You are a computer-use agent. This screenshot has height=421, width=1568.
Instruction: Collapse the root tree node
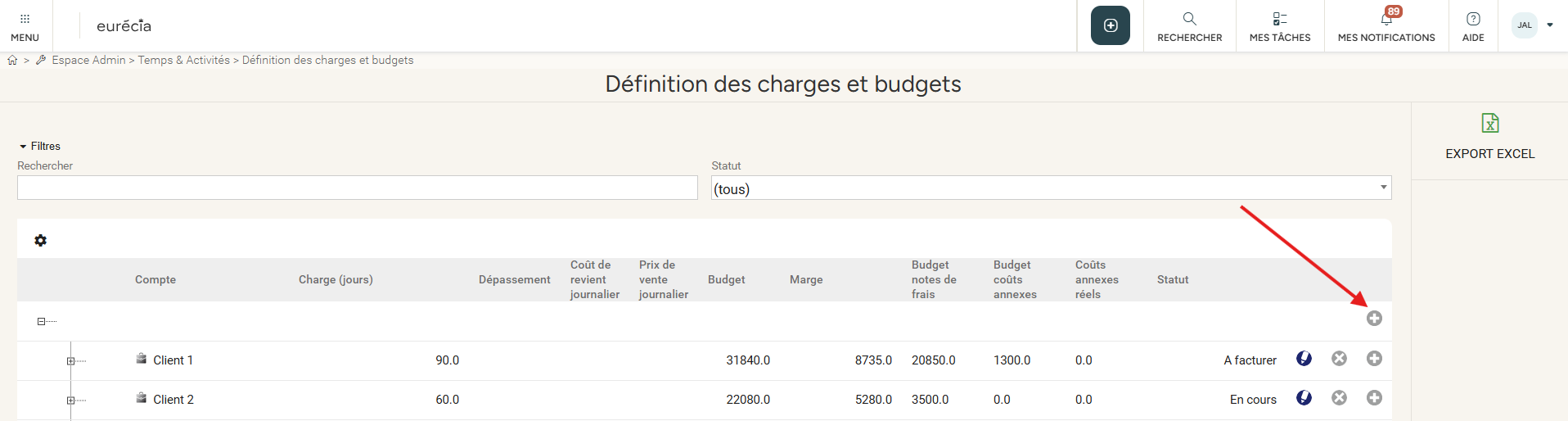coord(41,322)
